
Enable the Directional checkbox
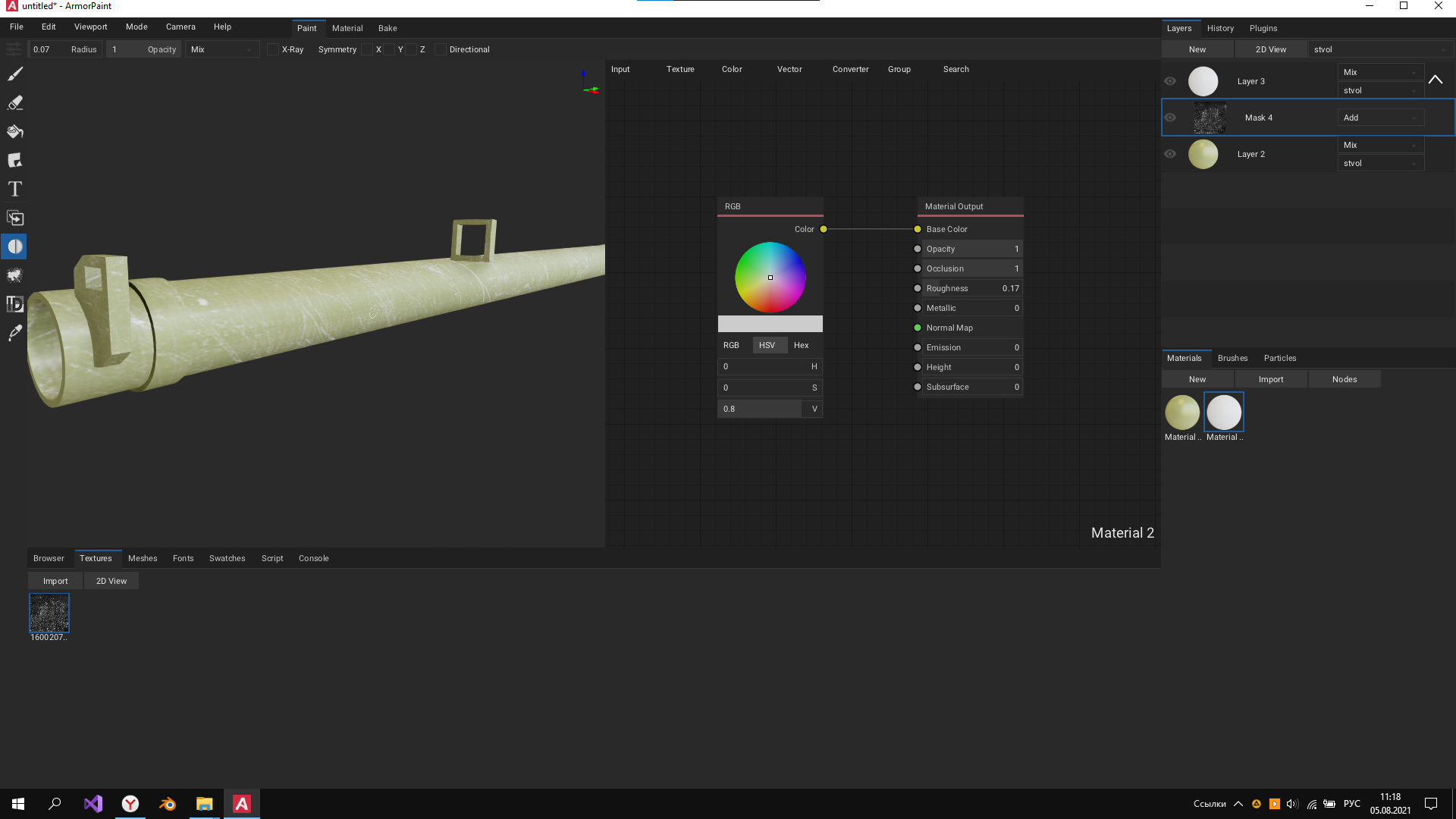(441, 49)
